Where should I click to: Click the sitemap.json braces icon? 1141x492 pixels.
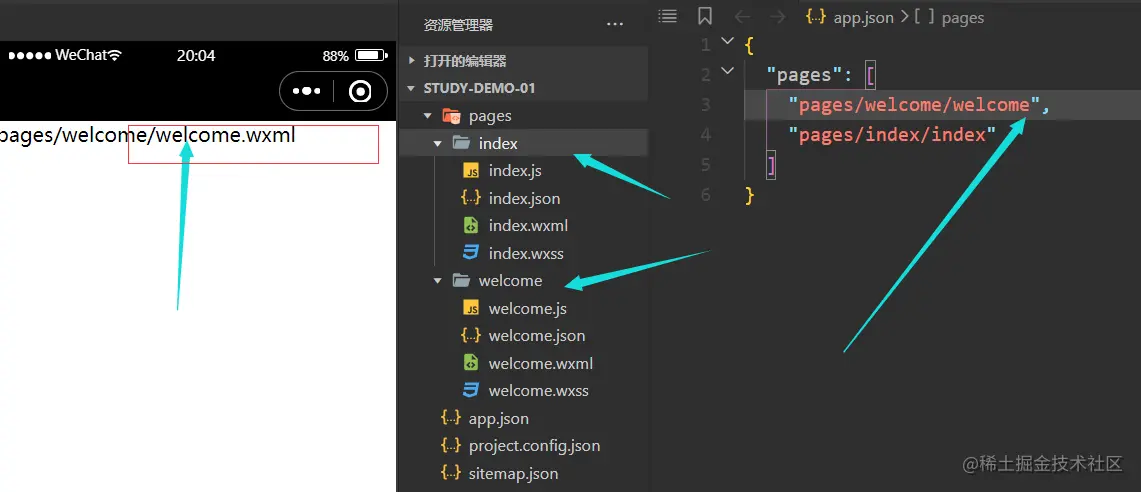click(451, 473)
